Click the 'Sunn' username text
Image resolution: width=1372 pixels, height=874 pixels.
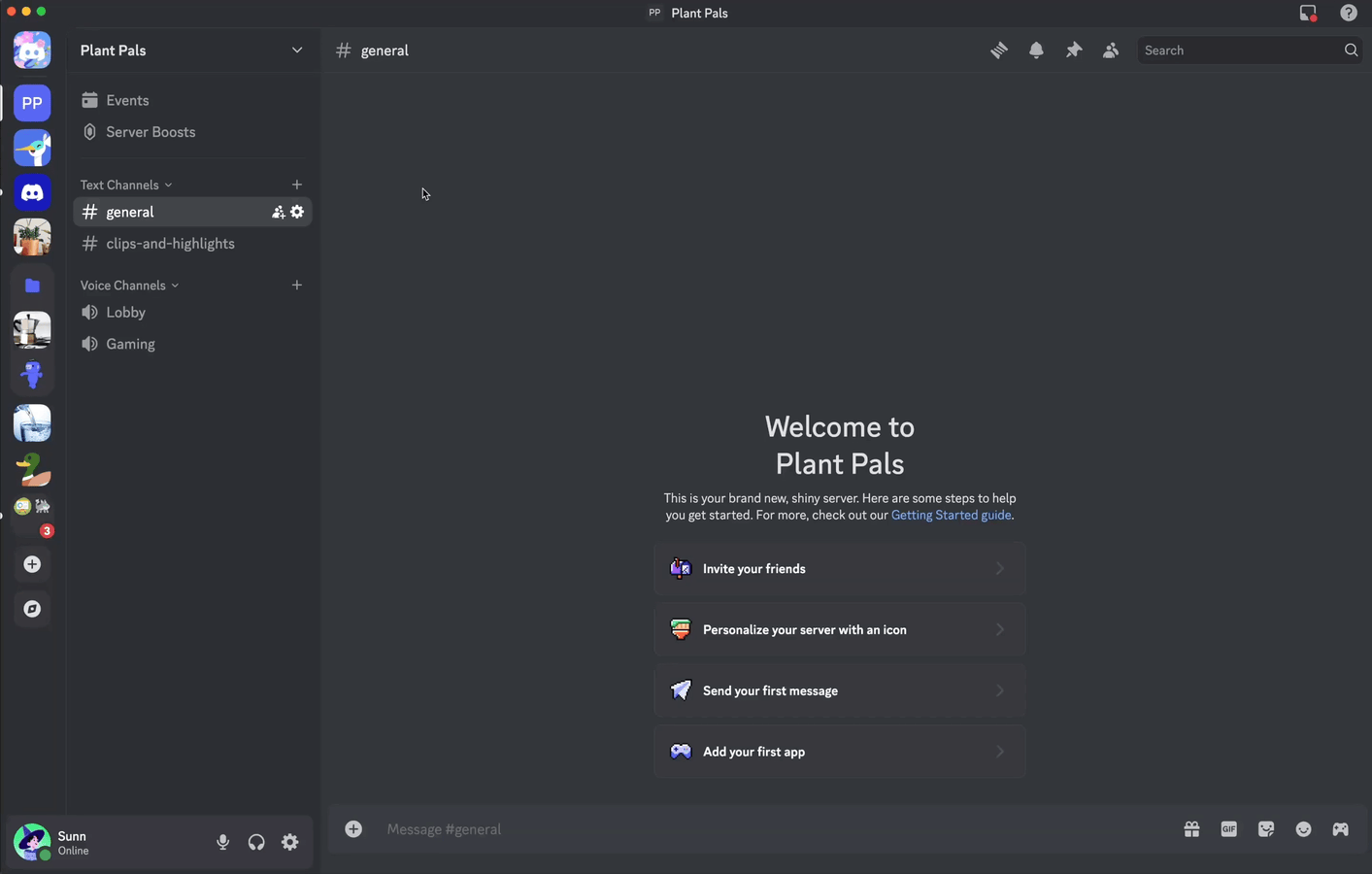pos(72,836)
